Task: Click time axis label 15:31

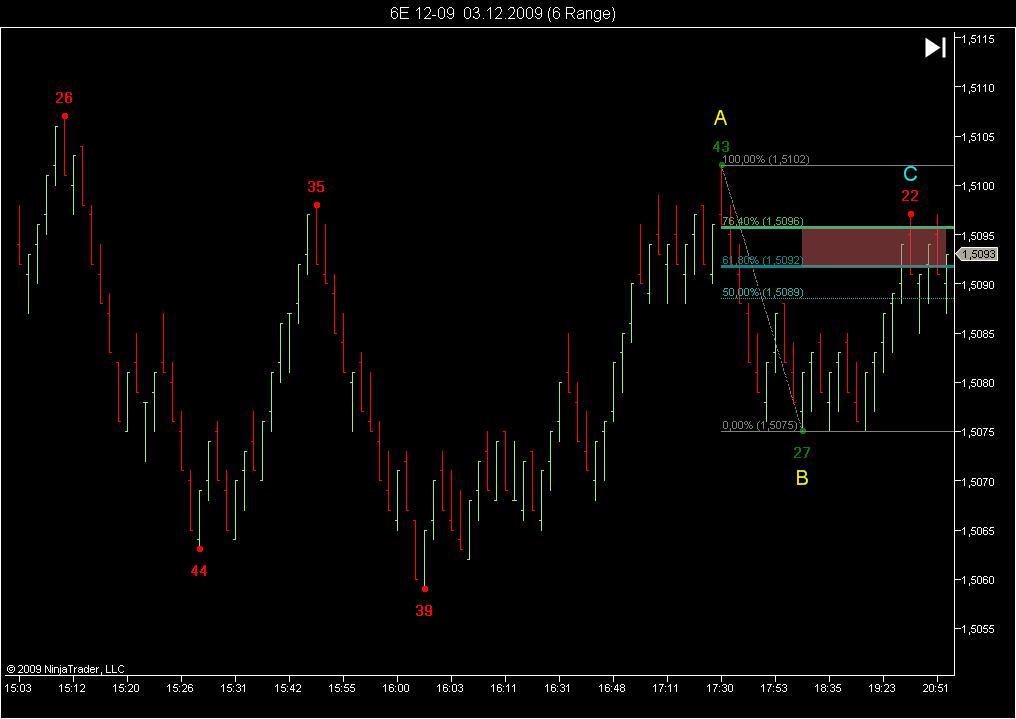Action: click(233, 688)
